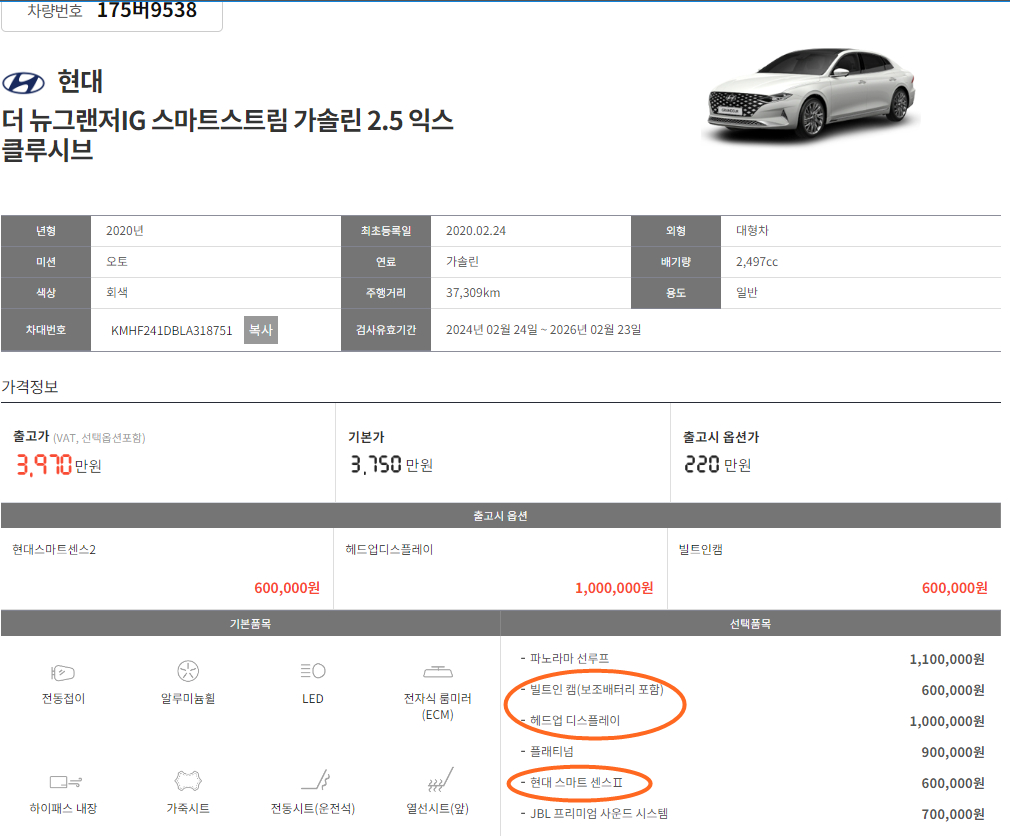Select displacement value 2,497cc
1010x836 pixels.
click(757, 261)
